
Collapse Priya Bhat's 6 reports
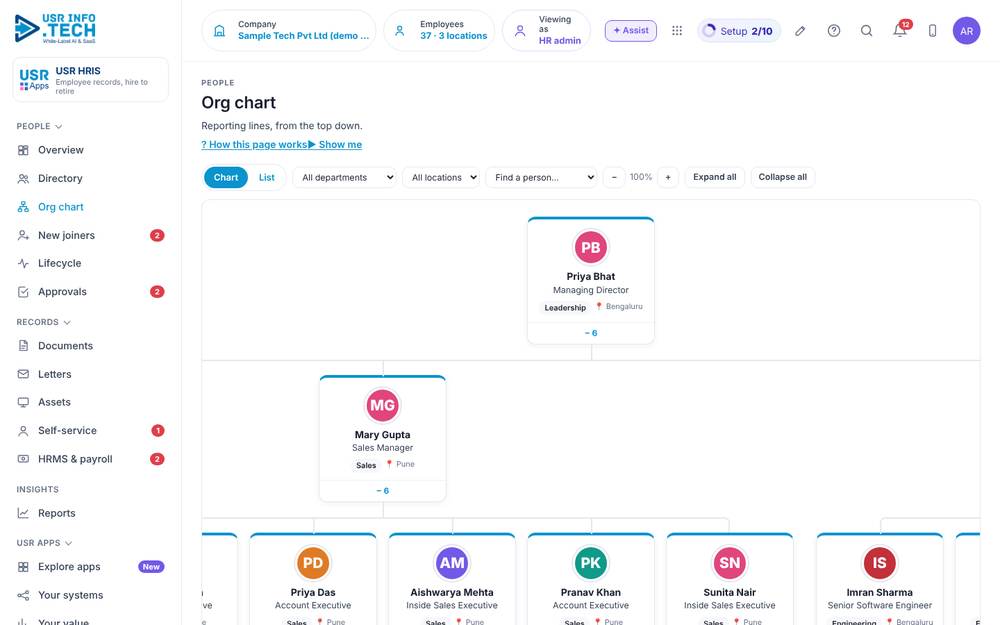(x=591, y=333)
